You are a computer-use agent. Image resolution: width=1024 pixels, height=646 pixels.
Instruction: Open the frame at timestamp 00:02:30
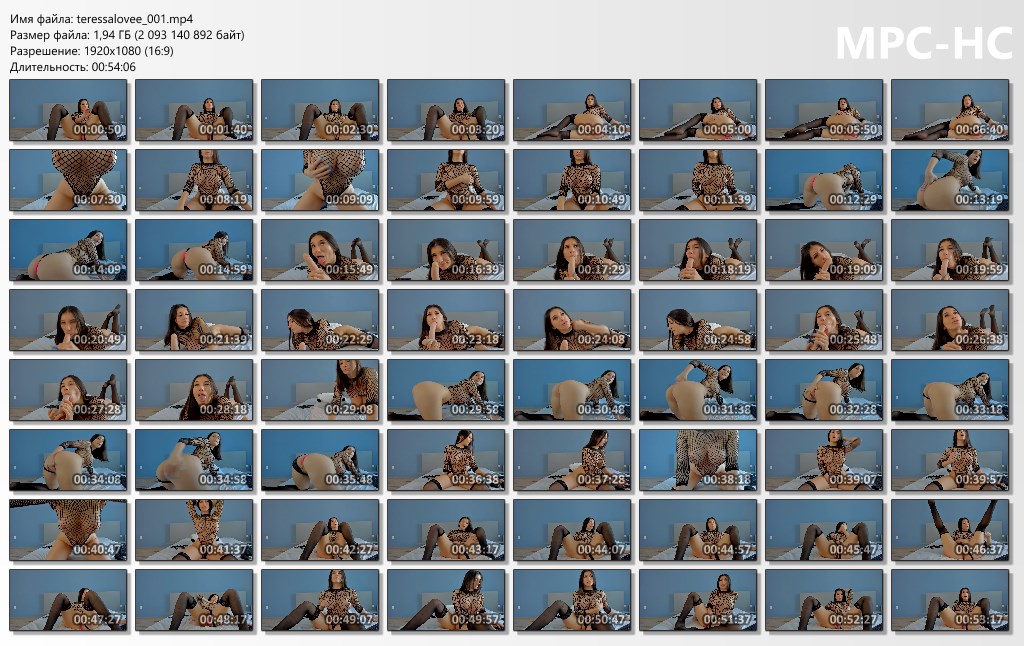coord(320,110)
